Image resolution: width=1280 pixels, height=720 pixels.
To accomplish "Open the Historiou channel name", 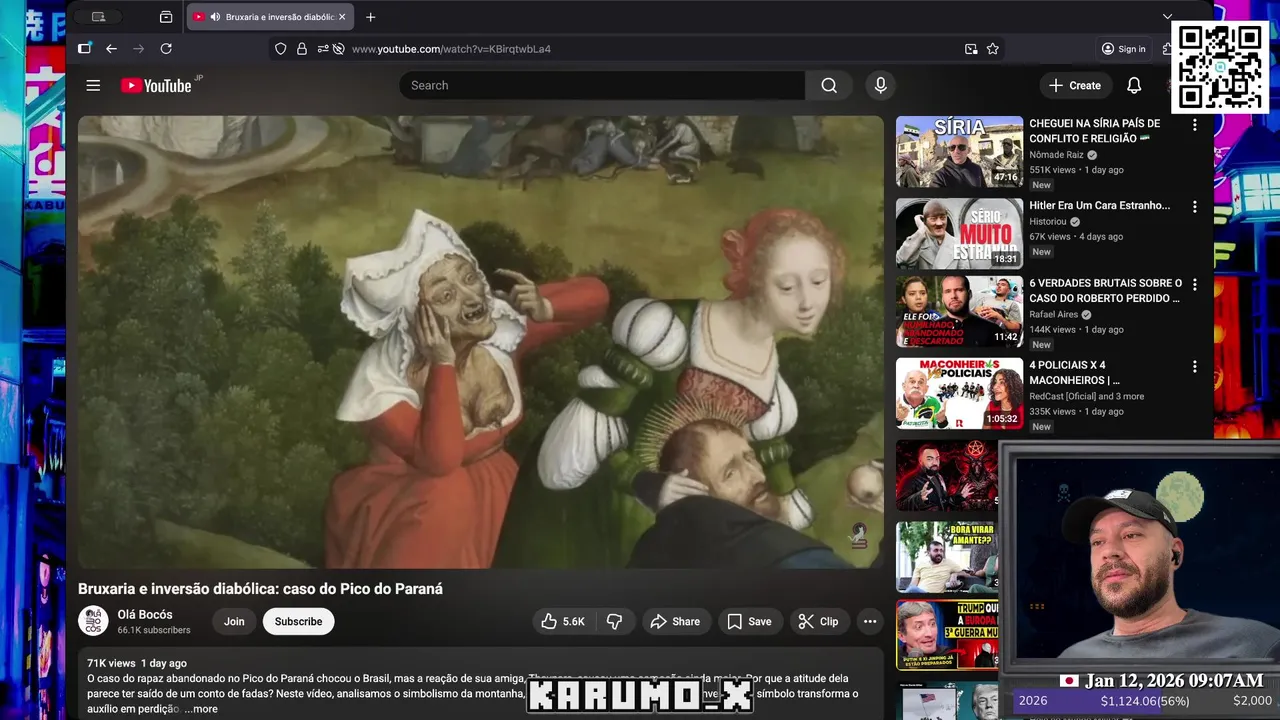I will [1048, 222].
